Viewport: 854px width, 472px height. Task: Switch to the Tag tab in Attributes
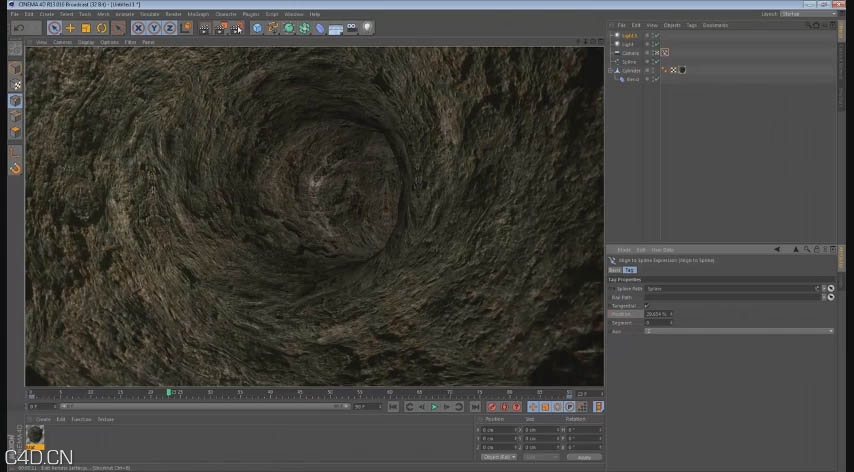629,270
